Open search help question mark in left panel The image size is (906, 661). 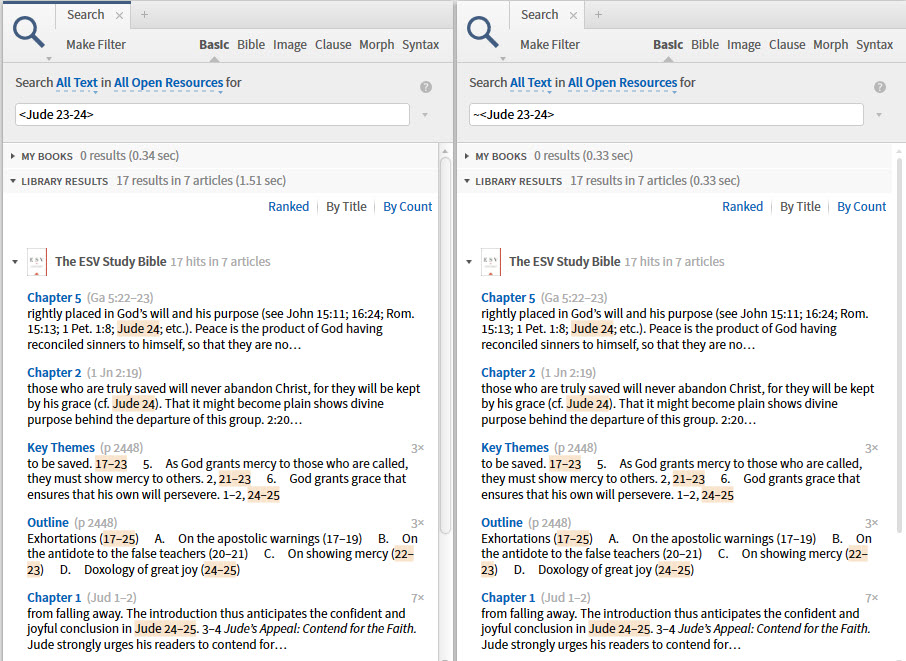pyautogui.click(x=426, y=87)
